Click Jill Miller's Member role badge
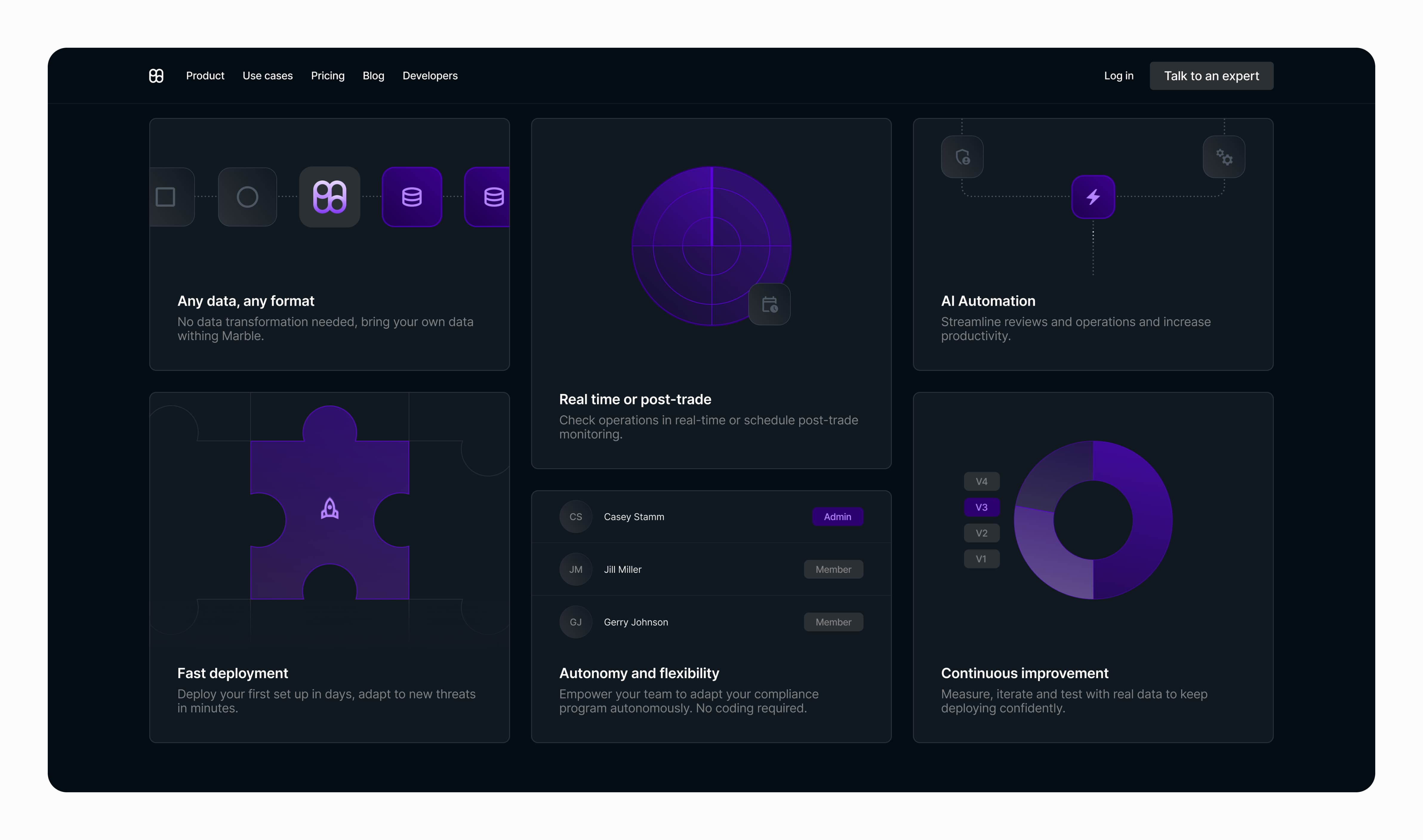 point(833,569)
